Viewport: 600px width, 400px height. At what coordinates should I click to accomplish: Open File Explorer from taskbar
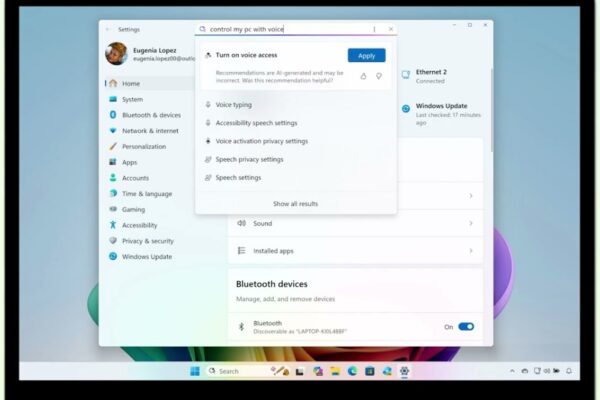(335, 371)
